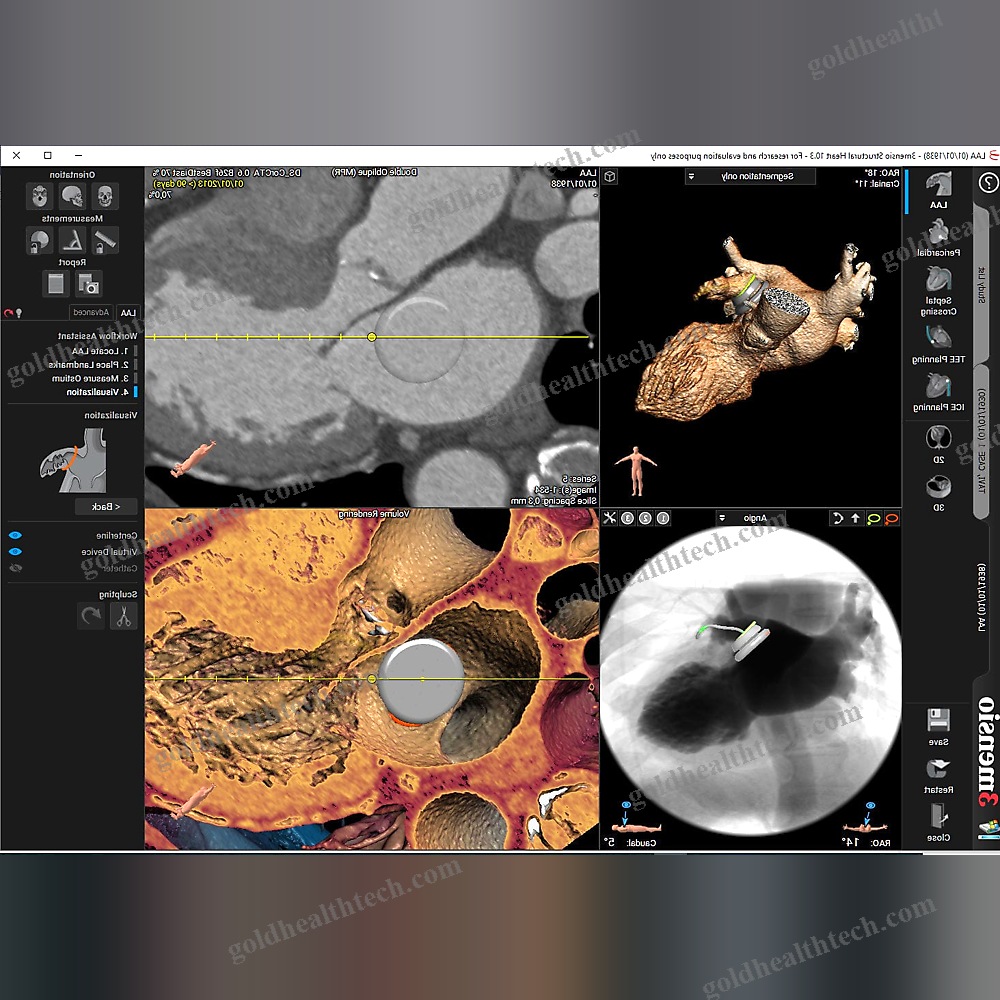Toggle the eye above the RAO patient figure
This screenshot has width=1000, height=1000.
[x=870, y=805]
